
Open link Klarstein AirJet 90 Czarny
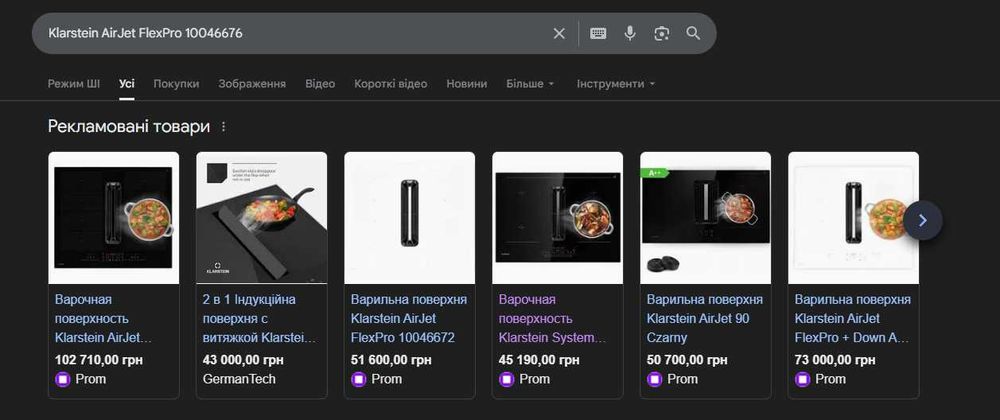click(705, 318)
